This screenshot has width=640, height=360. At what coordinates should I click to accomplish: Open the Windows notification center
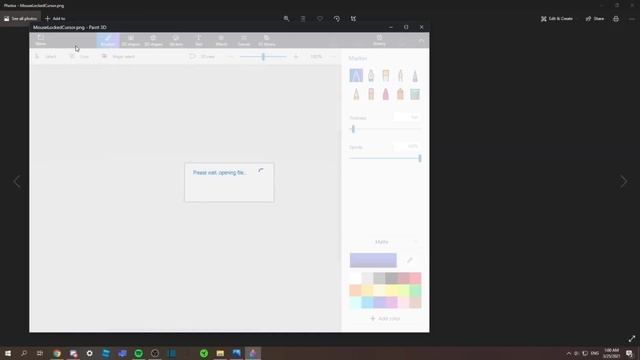tap(629, 353)
